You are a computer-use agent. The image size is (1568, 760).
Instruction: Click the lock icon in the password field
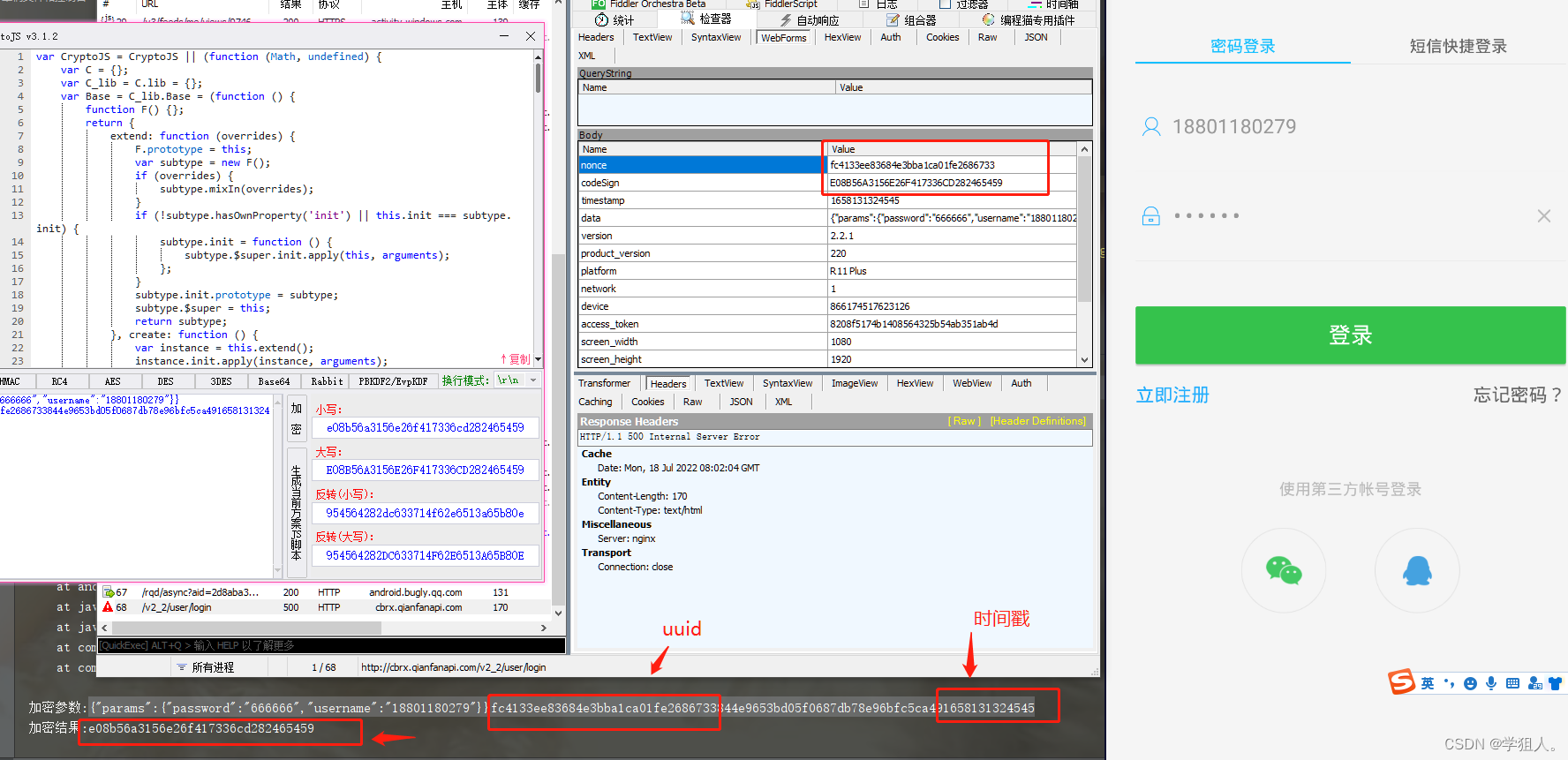[1151, 215]
